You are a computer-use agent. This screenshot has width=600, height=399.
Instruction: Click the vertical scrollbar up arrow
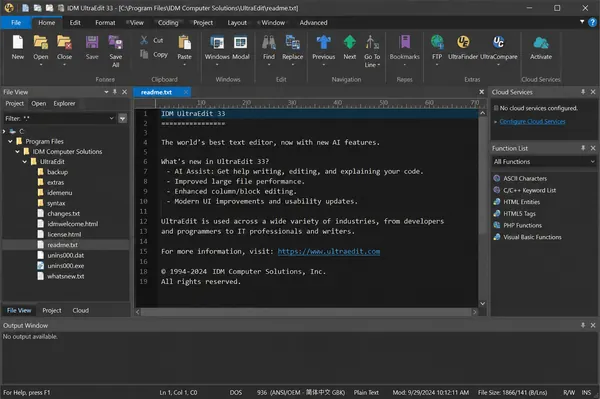click(x=483, y=113)
